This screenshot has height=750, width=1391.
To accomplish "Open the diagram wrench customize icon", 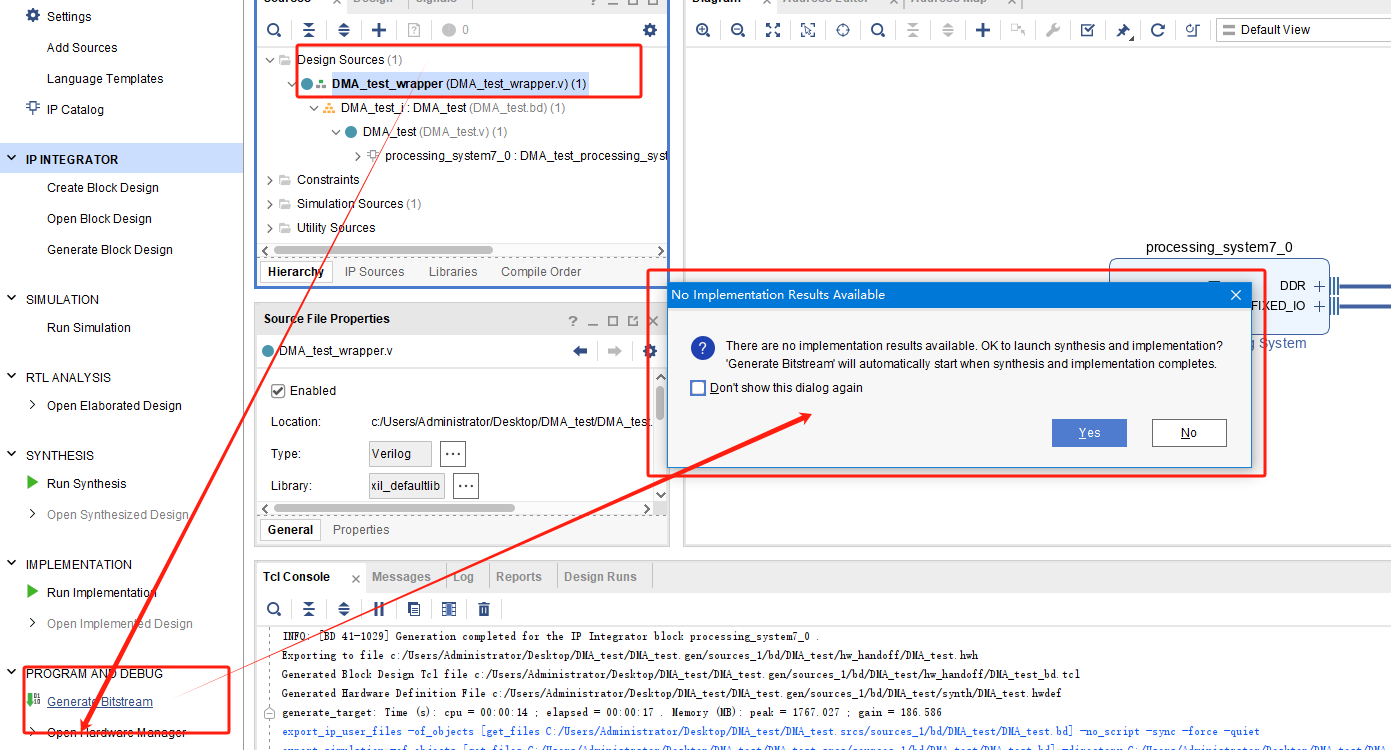I will click(1053, 30).
